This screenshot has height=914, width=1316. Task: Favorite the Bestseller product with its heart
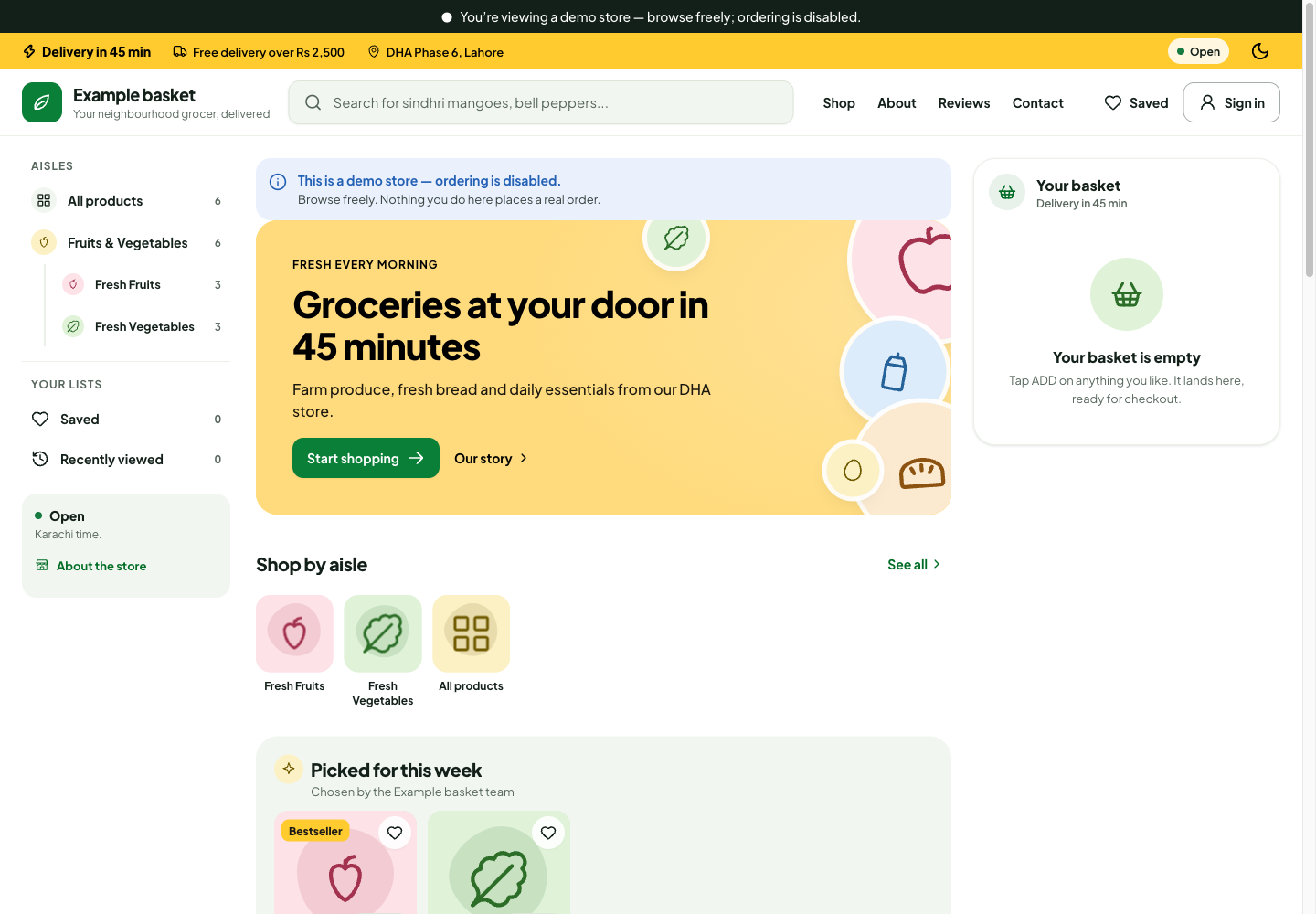395,833
